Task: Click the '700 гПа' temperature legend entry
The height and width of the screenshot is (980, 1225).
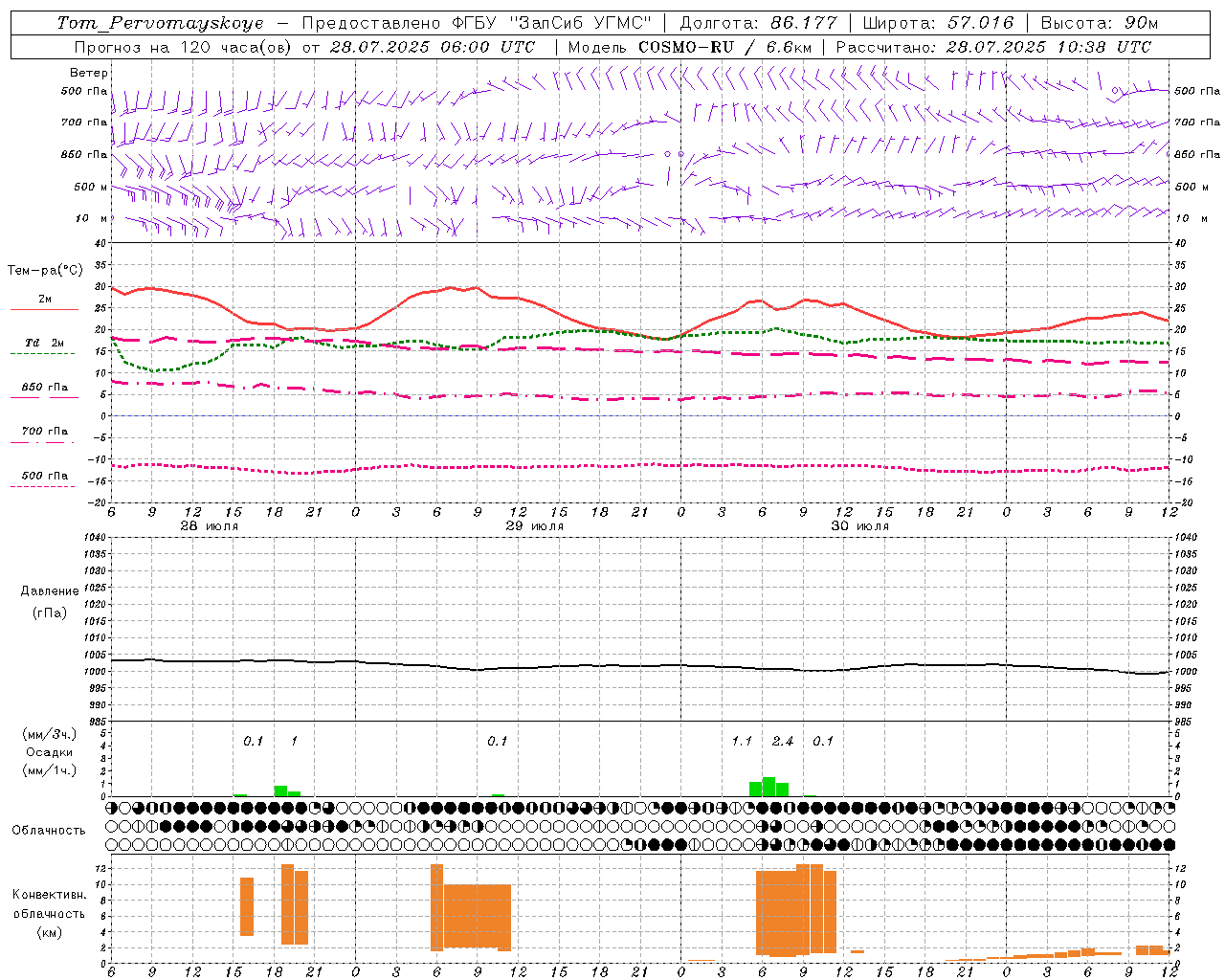Action: pyautogui.click(x=45, y=432)
